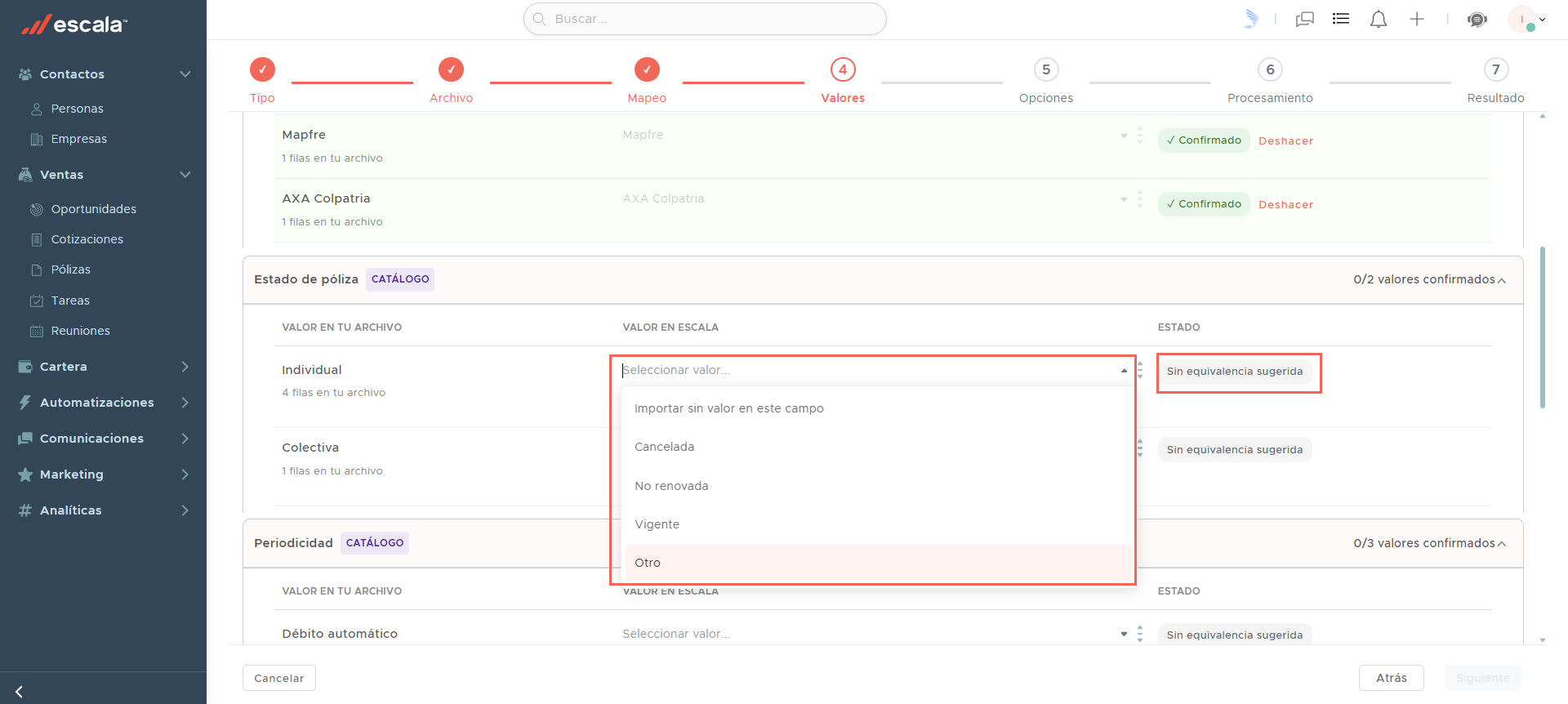Collapse the Contactos menu chevron
The width and height of the screenshot is (1568, 704).
185,74
